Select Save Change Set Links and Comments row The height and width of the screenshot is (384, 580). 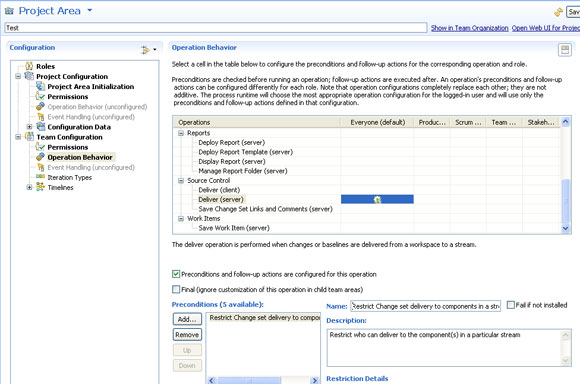coord(265,209)
